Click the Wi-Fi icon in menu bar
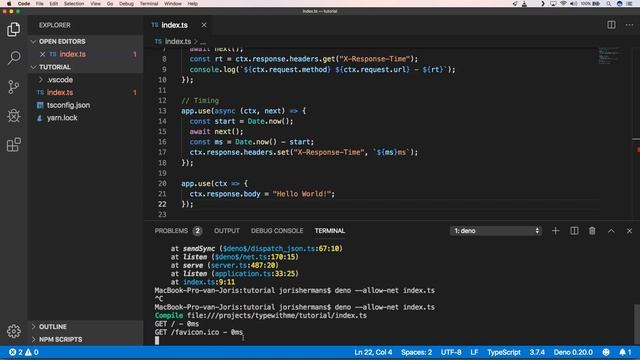 tap(563, 3)
